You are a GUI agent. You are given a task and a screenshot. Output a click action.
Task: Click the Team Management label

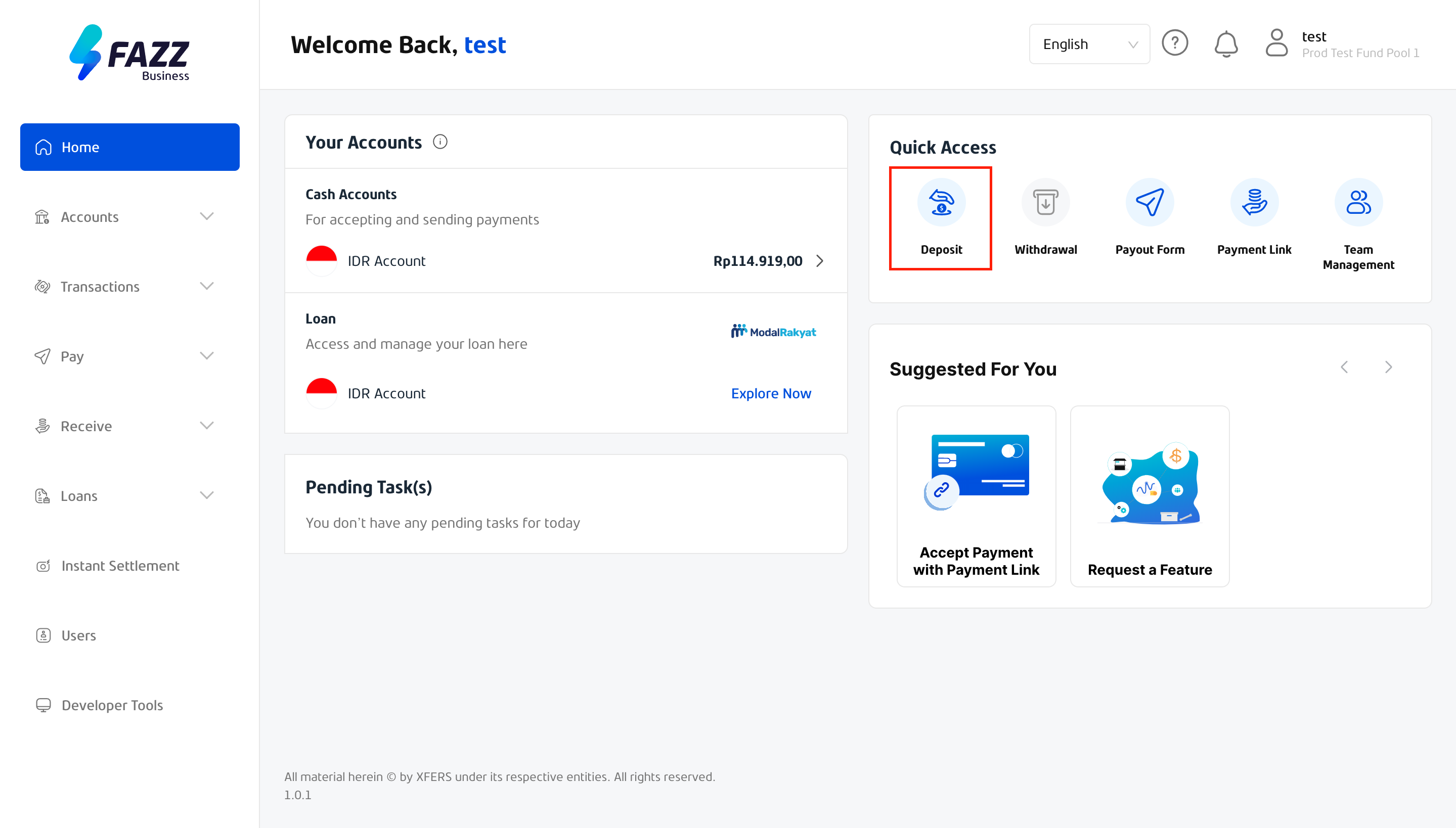1358,257
